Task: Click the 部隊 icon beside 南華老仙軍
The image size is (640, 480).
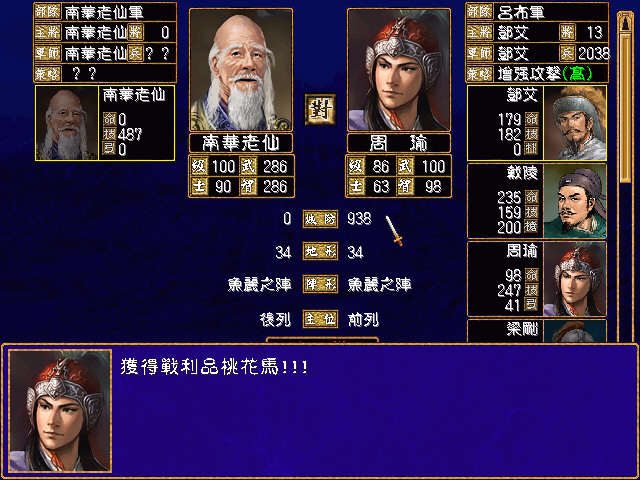Action: pyautogui.click(x=48, y=12)
